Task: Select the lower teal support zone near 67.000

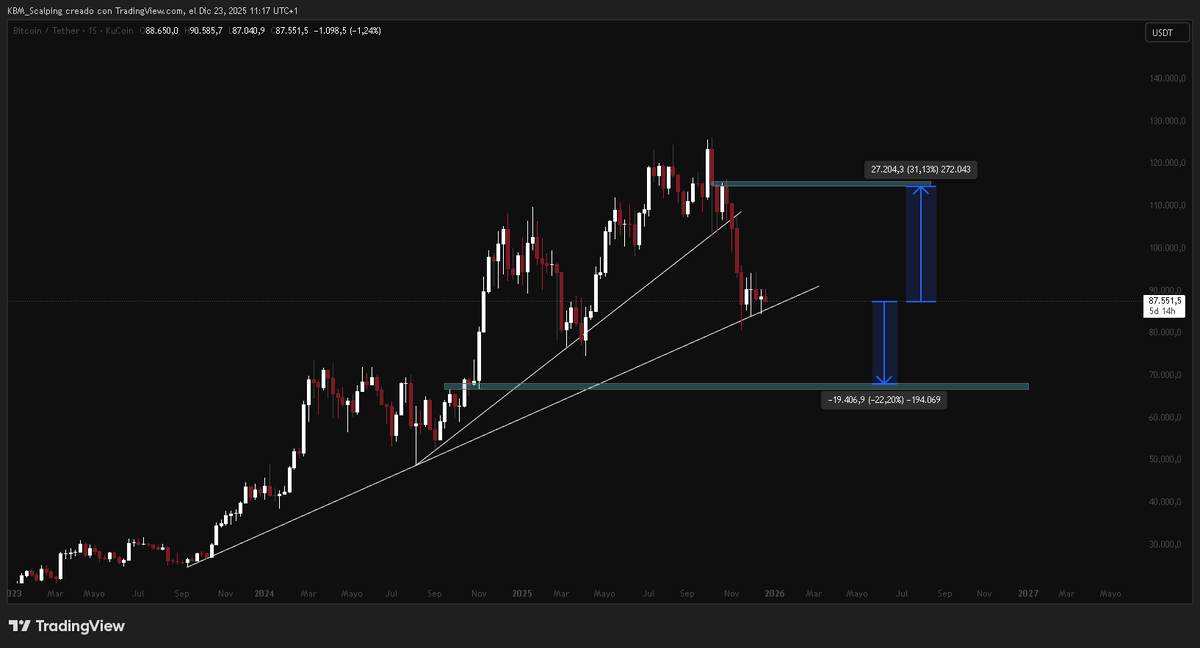Action: point(736,386)
